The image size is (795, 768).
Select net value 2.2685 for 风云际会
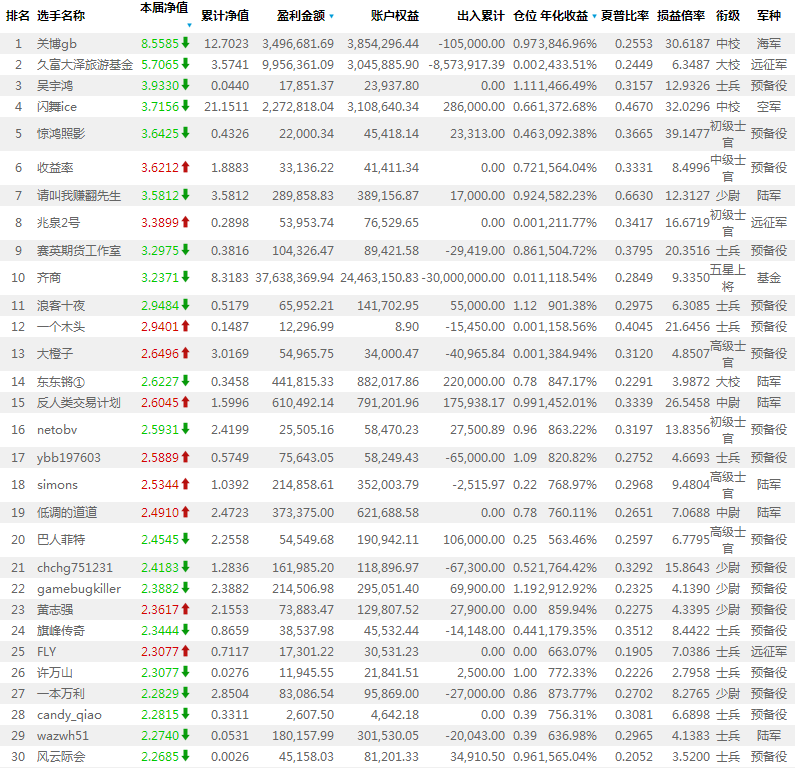tap(160, 757)
